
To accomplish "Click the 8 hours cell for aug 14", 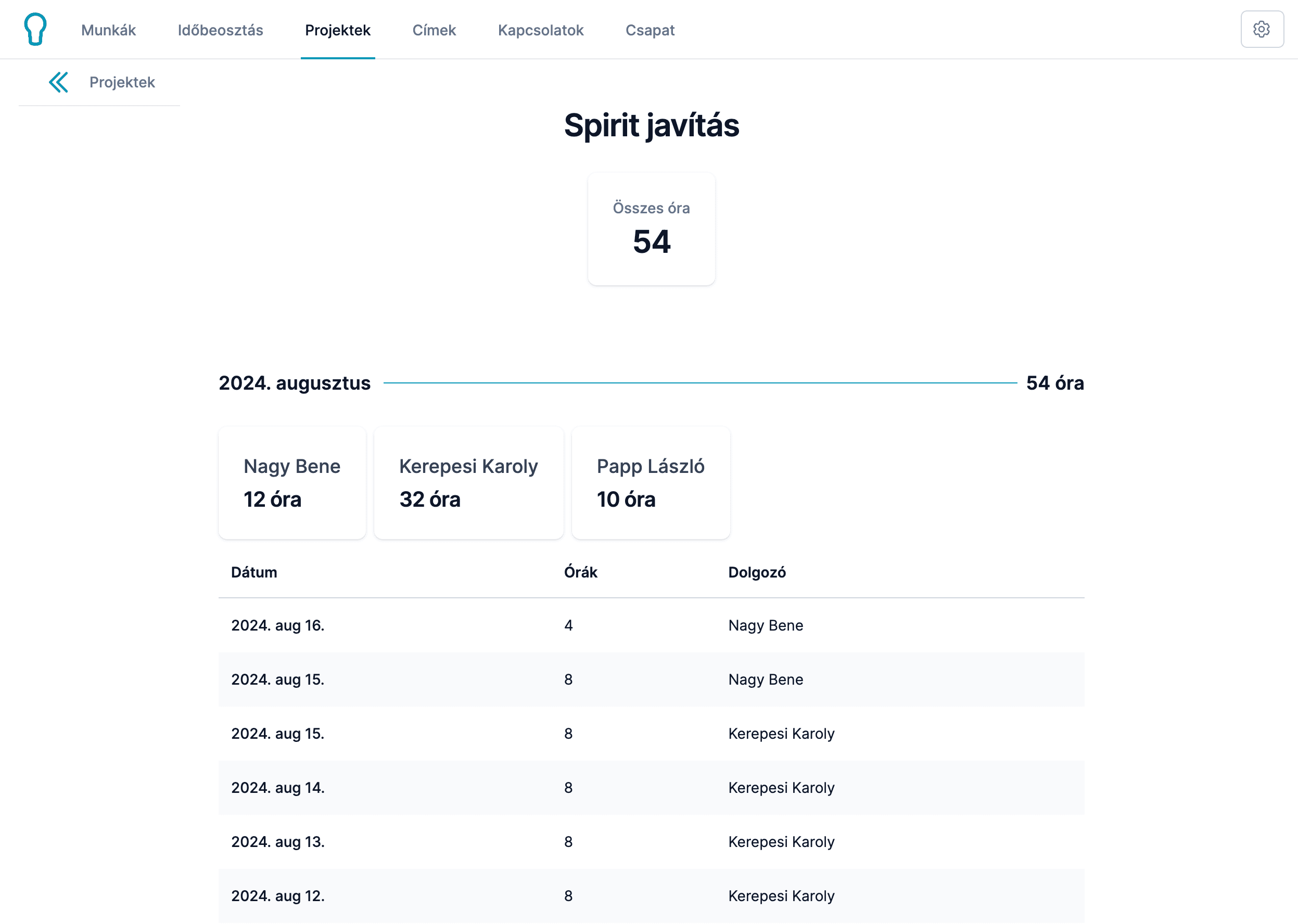I will 568,788.
